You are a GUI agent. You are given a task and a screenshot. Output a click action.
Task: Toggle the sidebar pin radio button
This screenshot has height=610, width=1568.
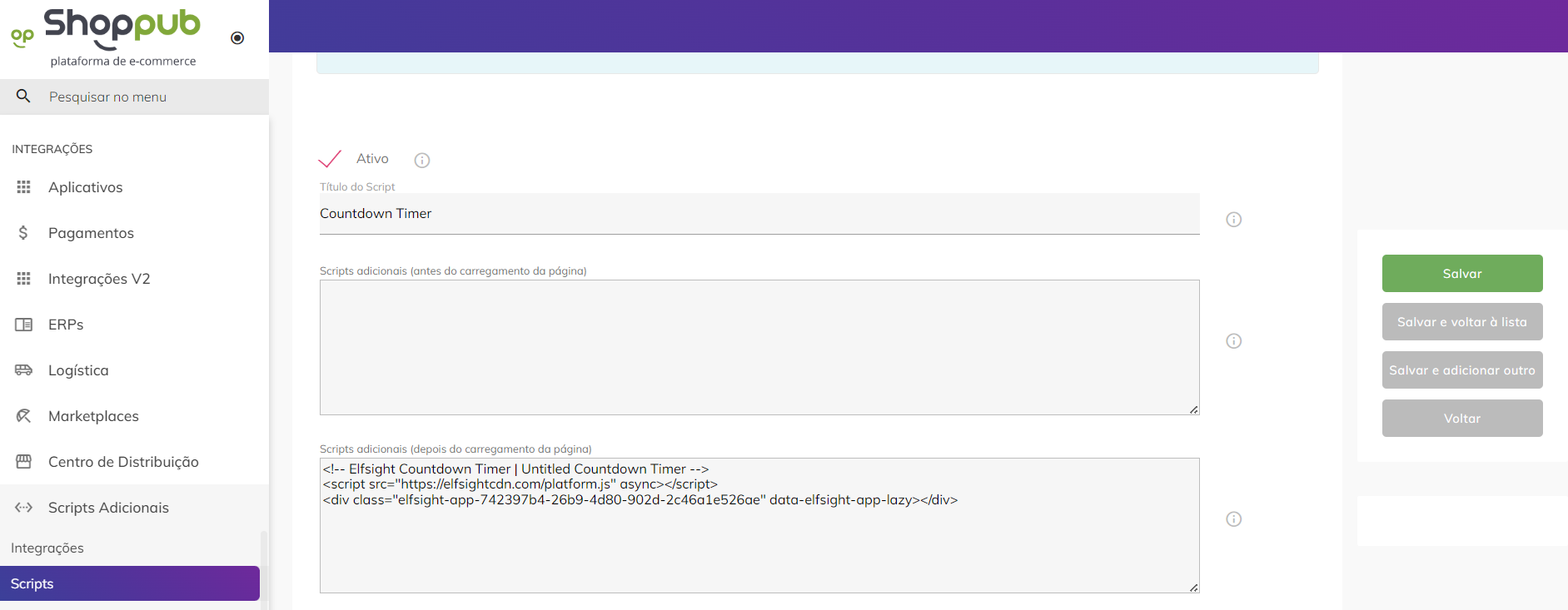tap(237, 38)
